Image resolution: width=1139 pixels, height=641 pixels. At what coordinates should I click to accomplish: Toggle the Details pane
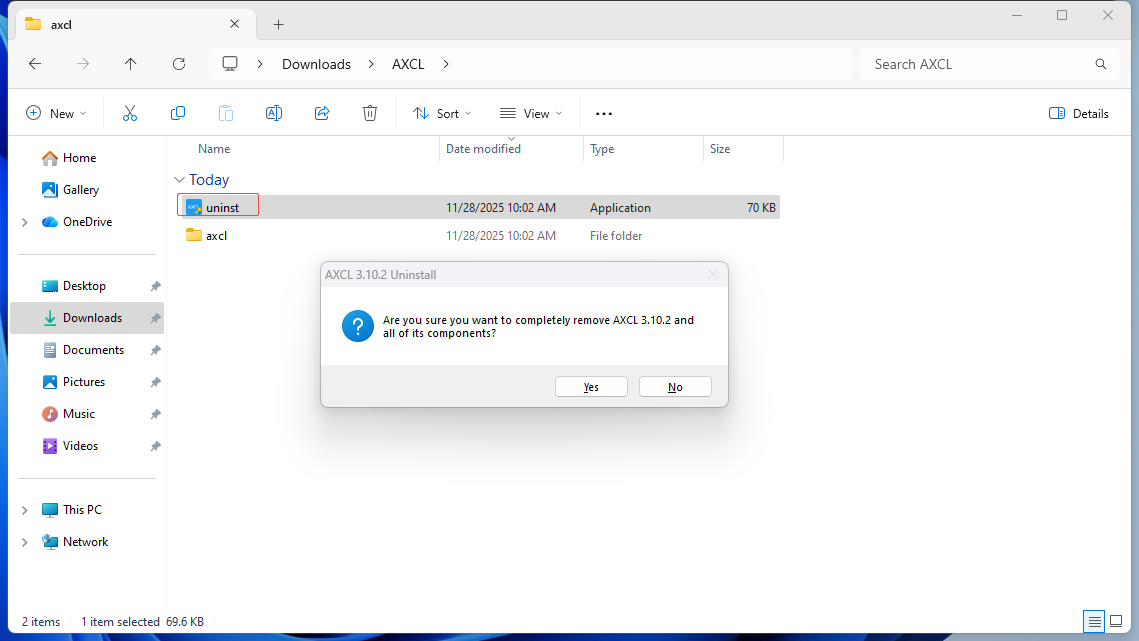1079,113
